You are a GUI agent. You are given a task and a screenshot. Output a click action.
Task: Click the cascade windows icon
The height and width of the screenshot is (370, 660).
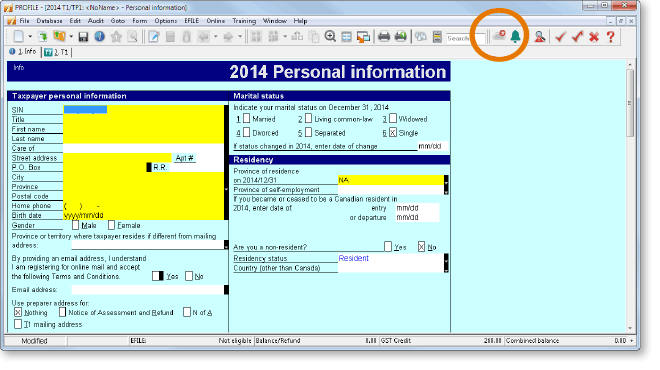click(x=363, y=37)
